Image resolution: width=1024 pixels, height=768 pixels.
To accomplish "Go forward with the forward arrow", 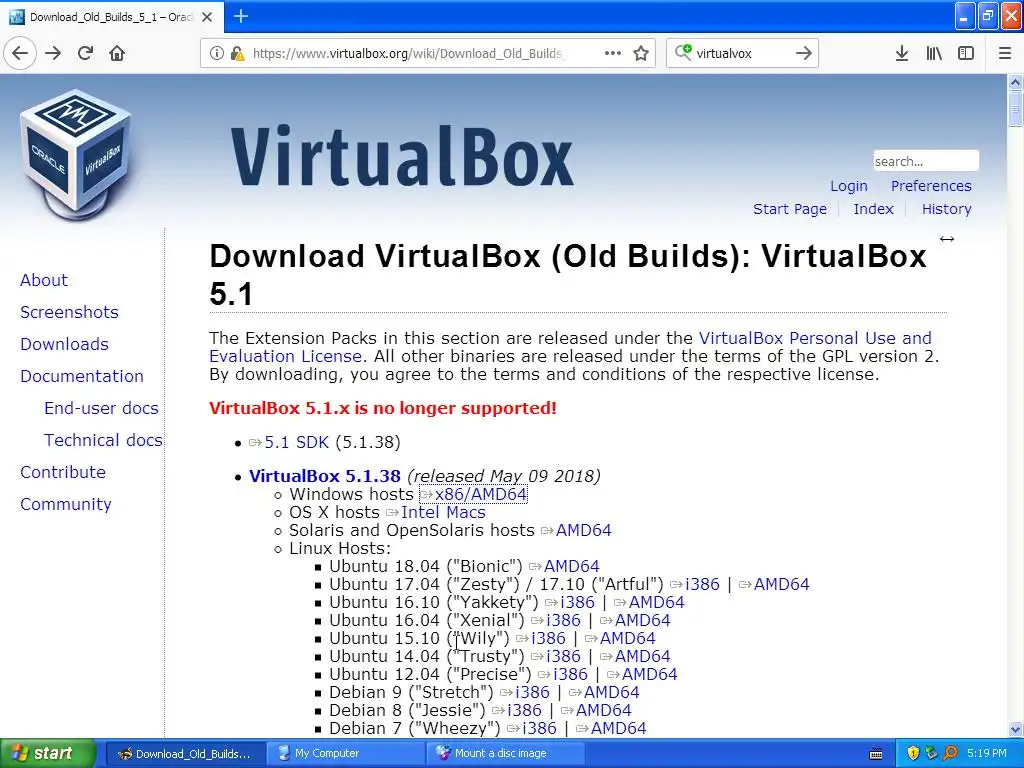I will click(54, 53).
